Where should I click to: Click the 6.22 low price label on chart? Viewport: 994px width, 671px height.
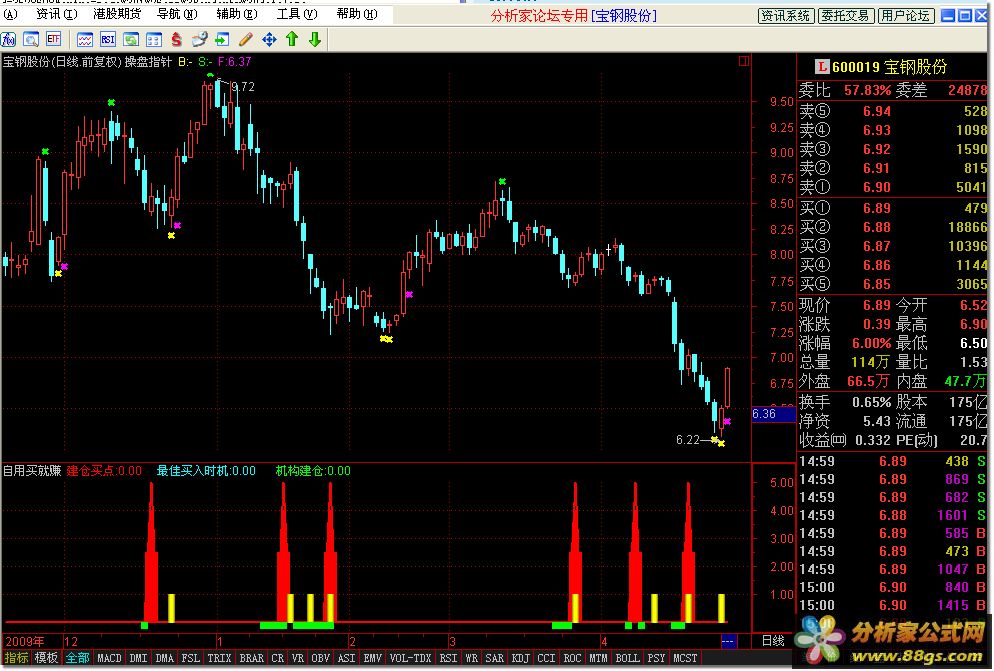[x=688, y=440]
